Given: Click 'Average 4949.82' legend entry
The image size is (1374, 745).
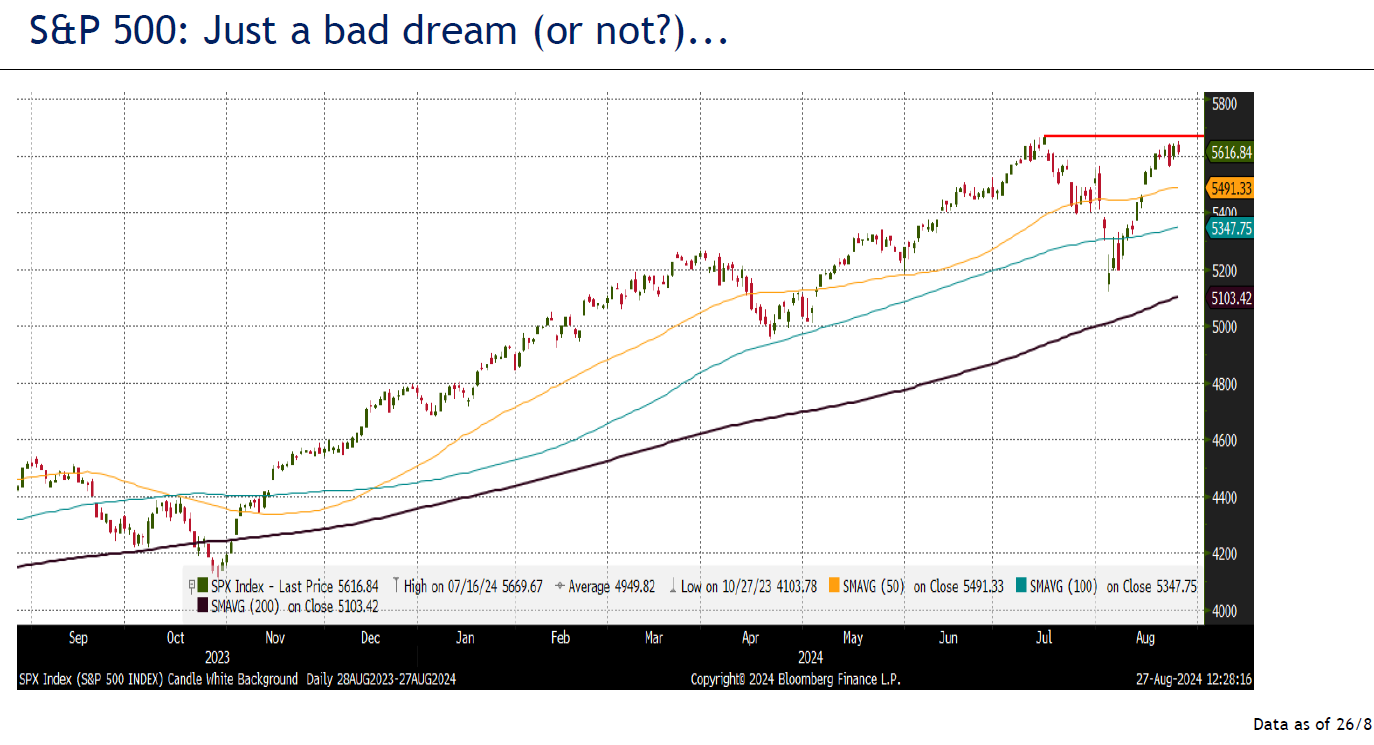Looking at the screenshot, I should [605, 586].
